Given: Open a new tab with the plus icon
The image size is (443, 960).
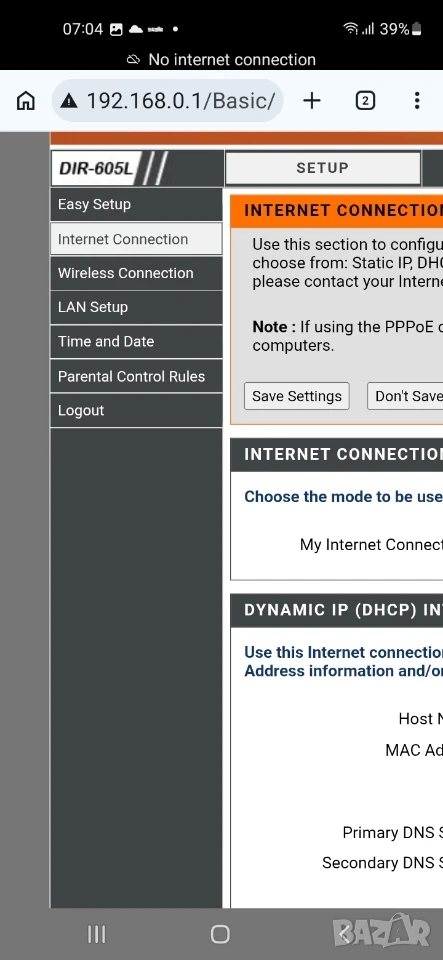Looking at the screenshot, I should (312, 101).
